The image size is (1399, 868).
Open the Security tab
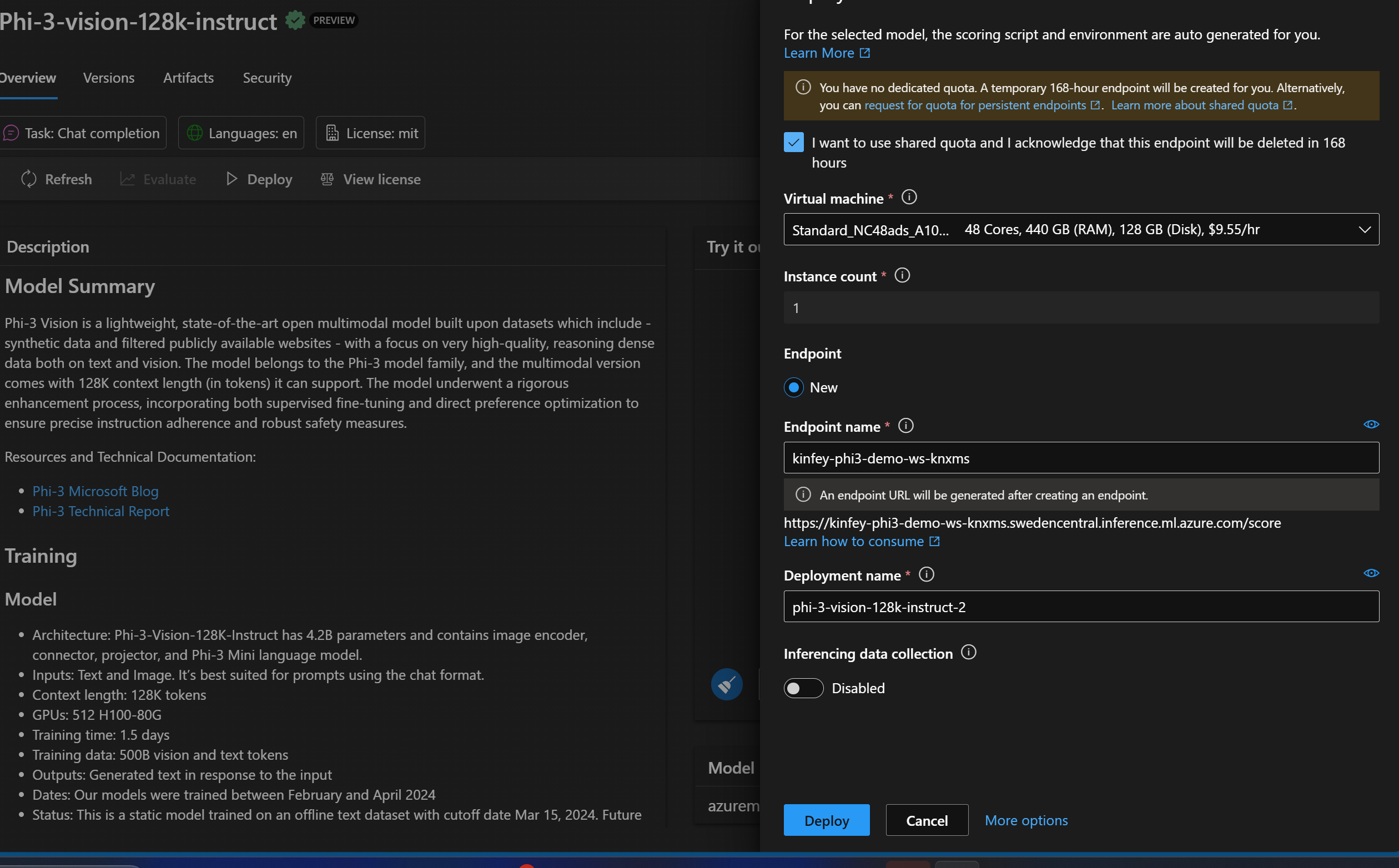267,78
